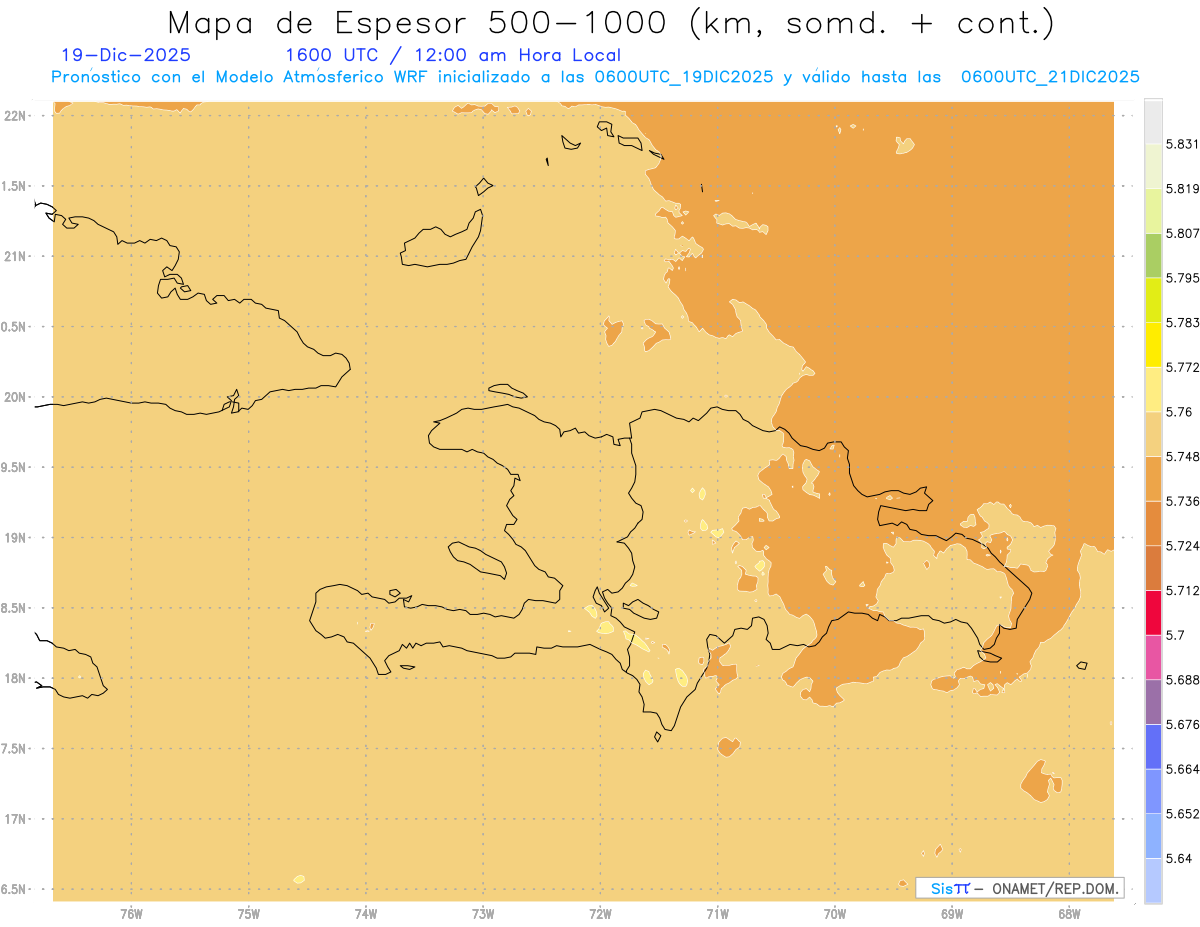
Task: Click the bright yellow swatch between 5.783 and 5.772
Action: 1153,344
